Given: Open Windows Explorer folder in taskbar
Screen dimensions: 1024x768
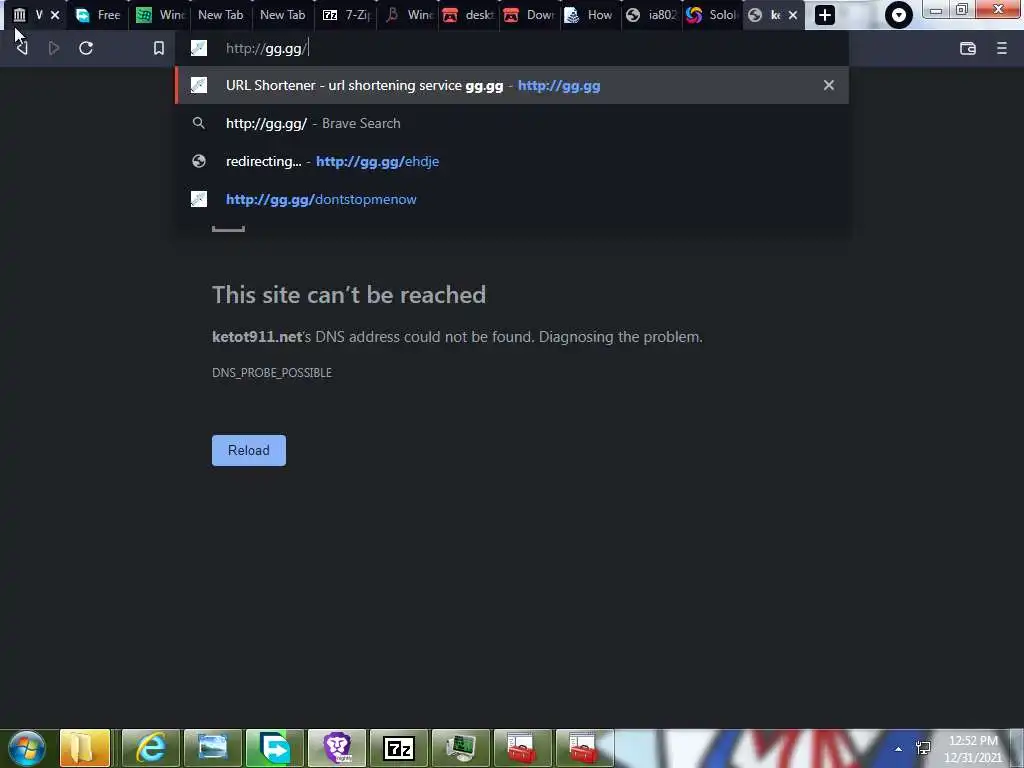Looking at the screenshot, I should 85,748.
